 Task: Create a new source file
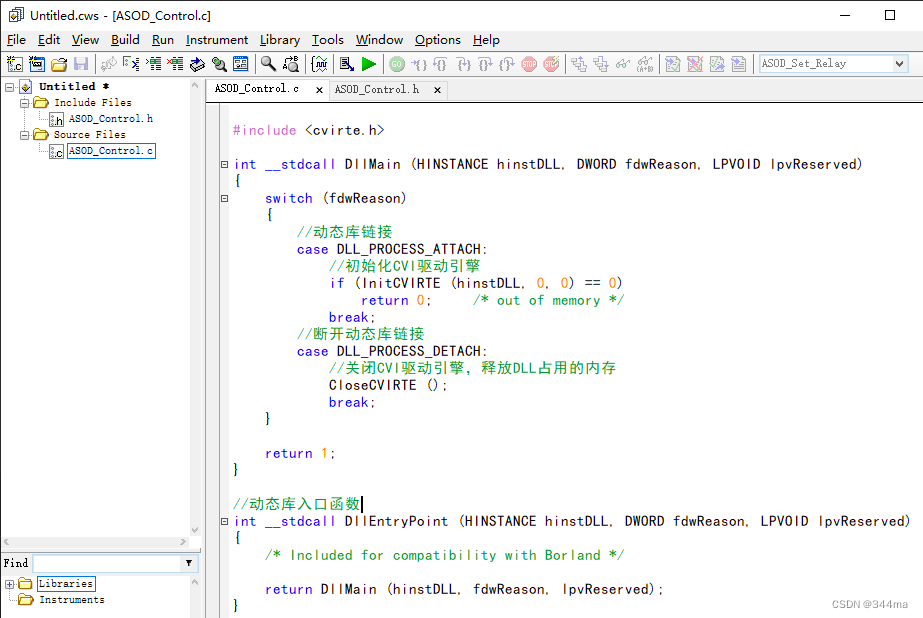14,62
